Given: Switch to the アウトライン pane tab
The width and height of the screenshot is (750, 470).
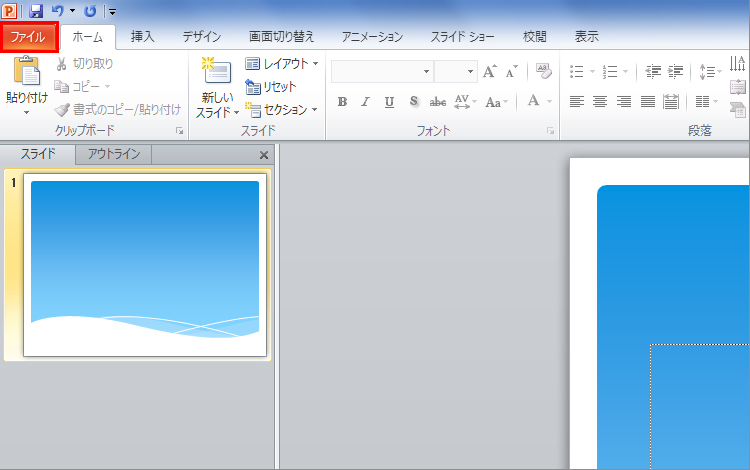Looking at the screenshot, I should click(x=114, y=154).
